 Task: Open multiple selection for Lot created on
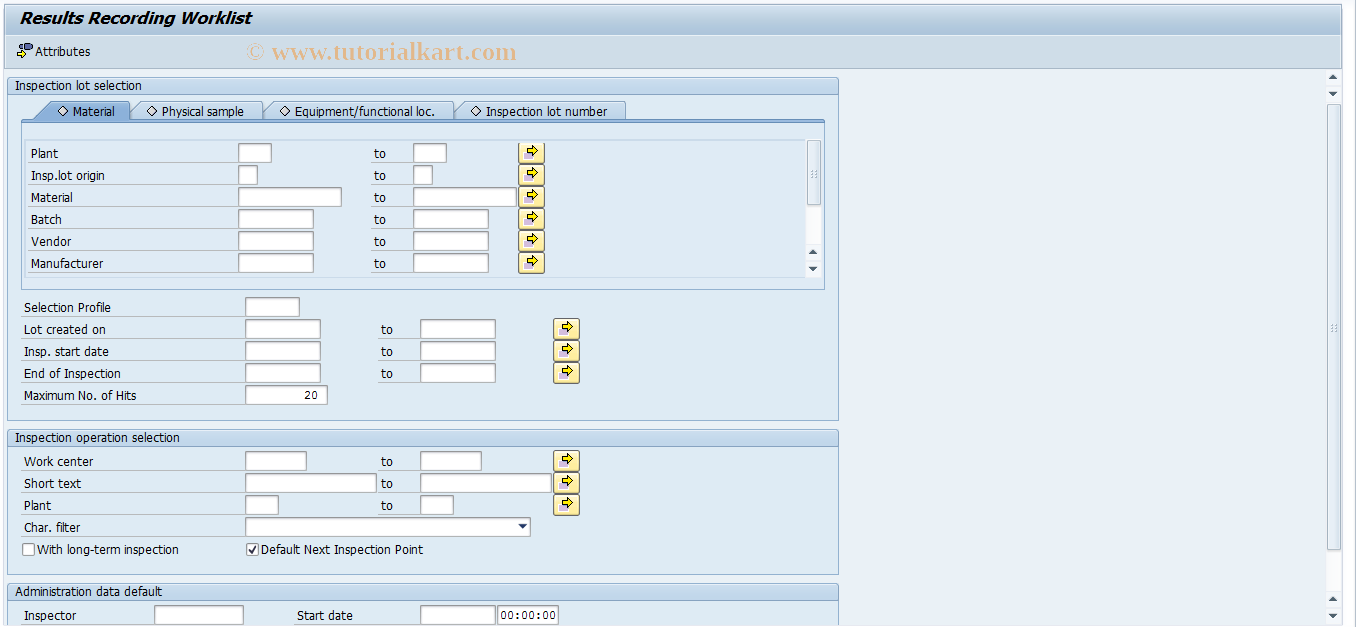tap(566, 328)
